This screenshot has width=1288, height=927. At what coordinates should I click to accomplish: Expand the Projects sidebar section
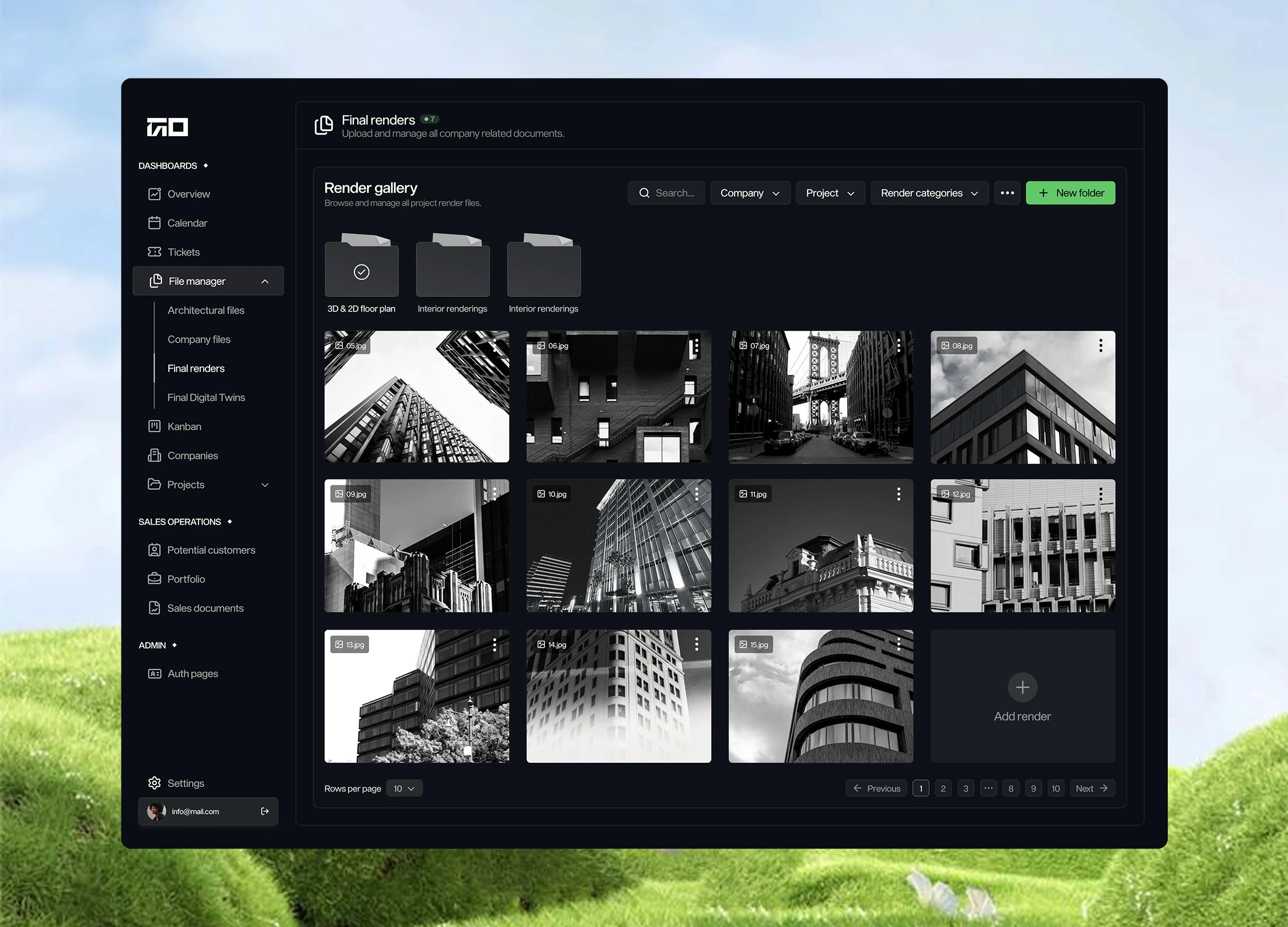[x=265, y=484]
